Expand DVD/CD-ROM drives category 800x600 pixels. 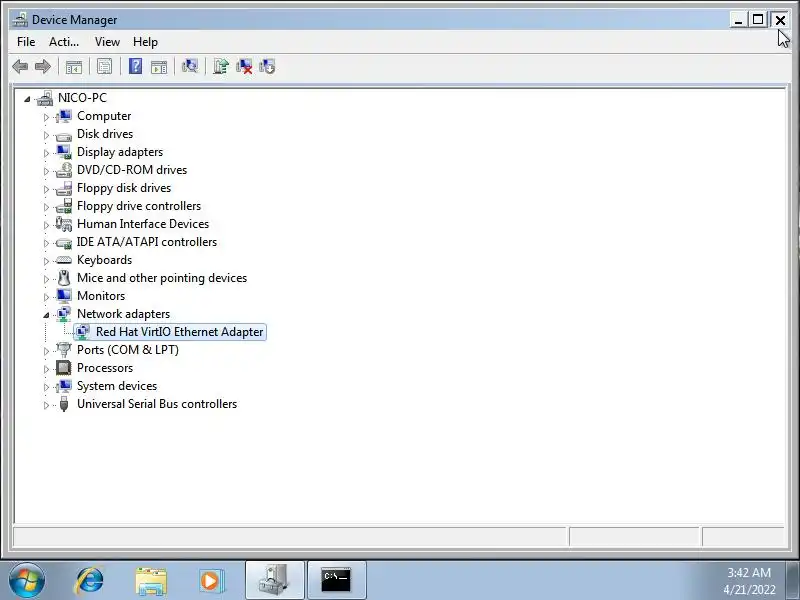click(46, 171)
